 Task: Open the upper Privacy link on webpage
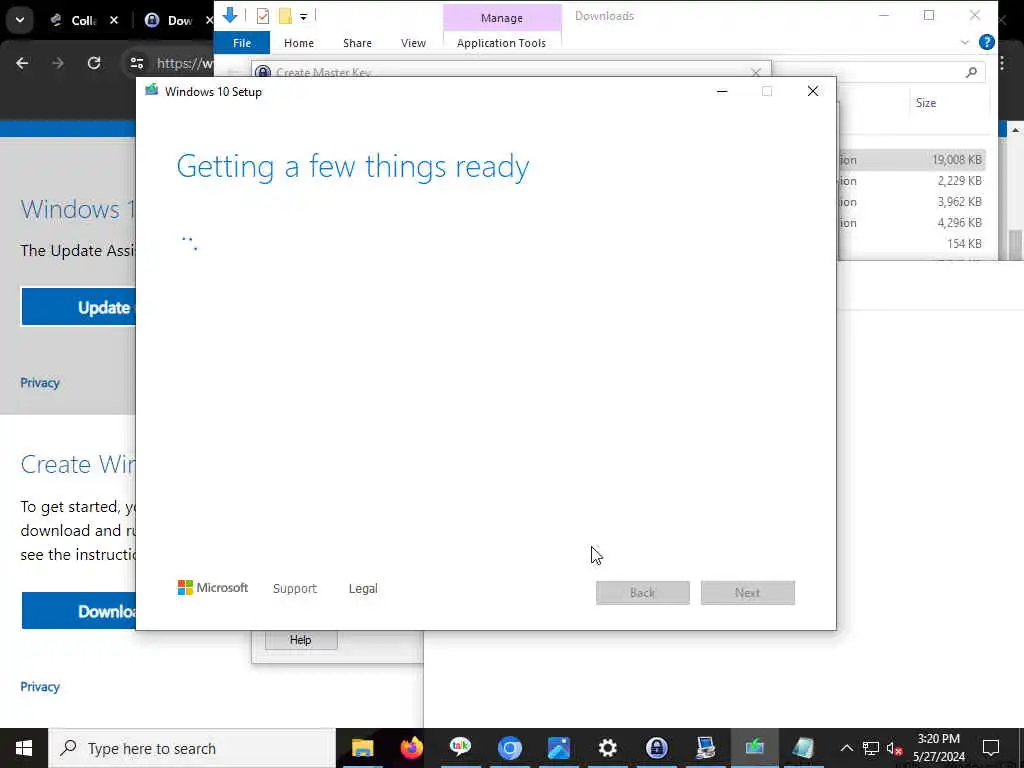pyautogui.click(x=40, y=383)
